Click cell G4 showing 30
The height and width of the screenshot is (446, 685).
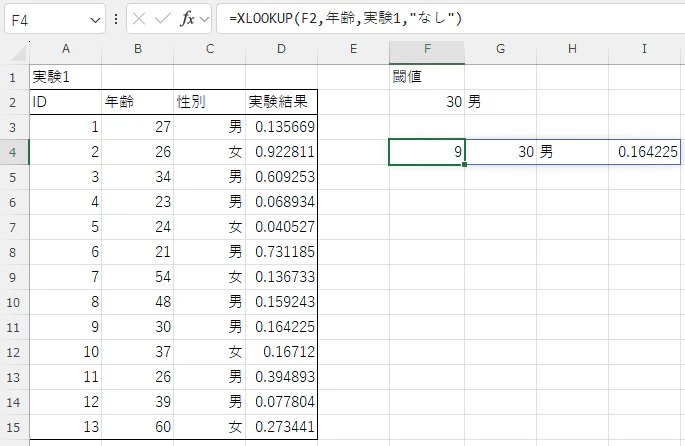tap(501, 152)
